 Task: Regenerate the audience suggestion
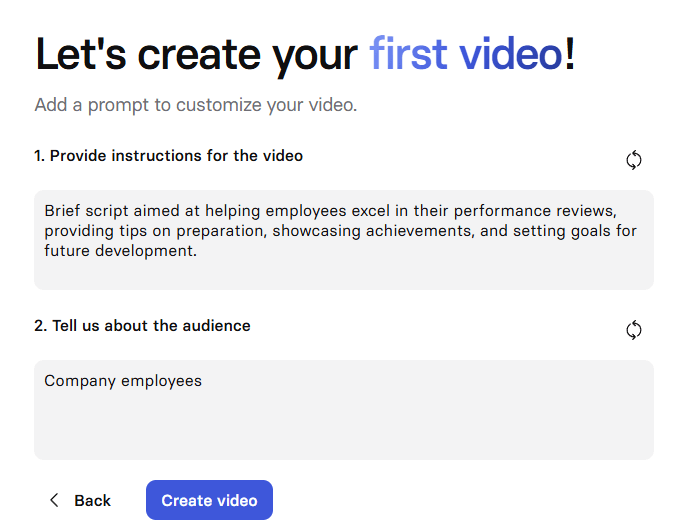(634, 330)
